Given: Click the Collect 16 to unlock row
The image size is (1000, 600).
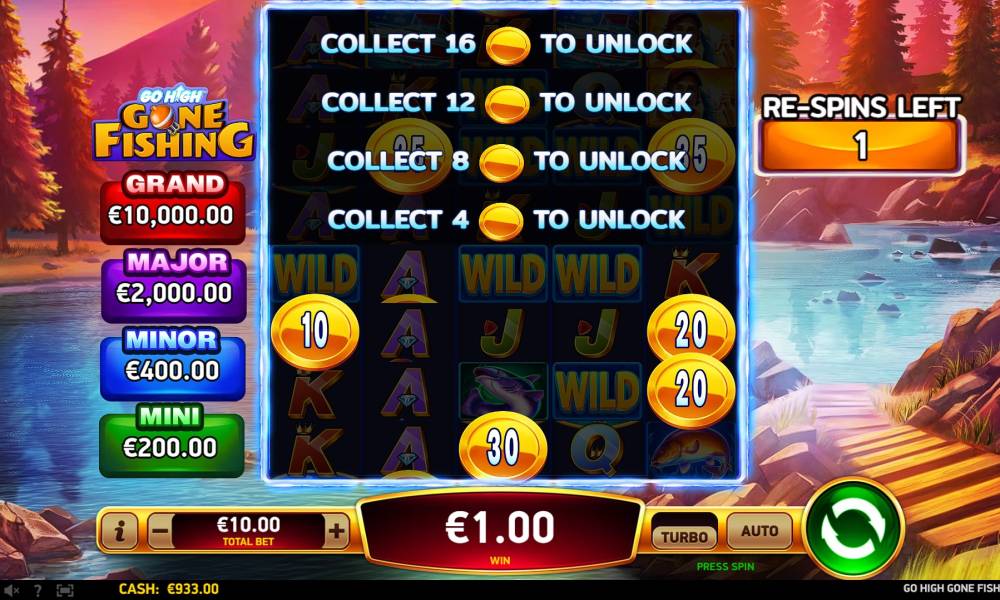Looking at the screenshot, I should [x=506, y=44].
